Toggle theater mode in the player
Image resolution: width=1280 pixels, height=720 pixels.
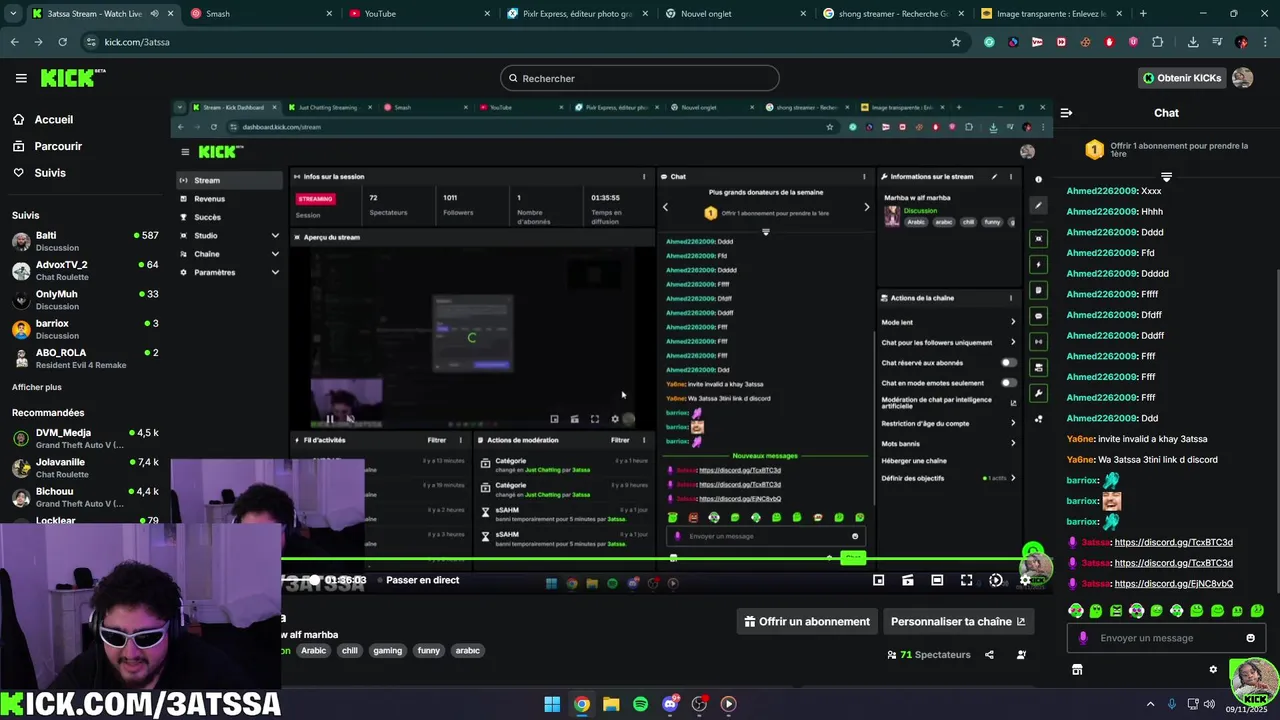pos(937,580)
